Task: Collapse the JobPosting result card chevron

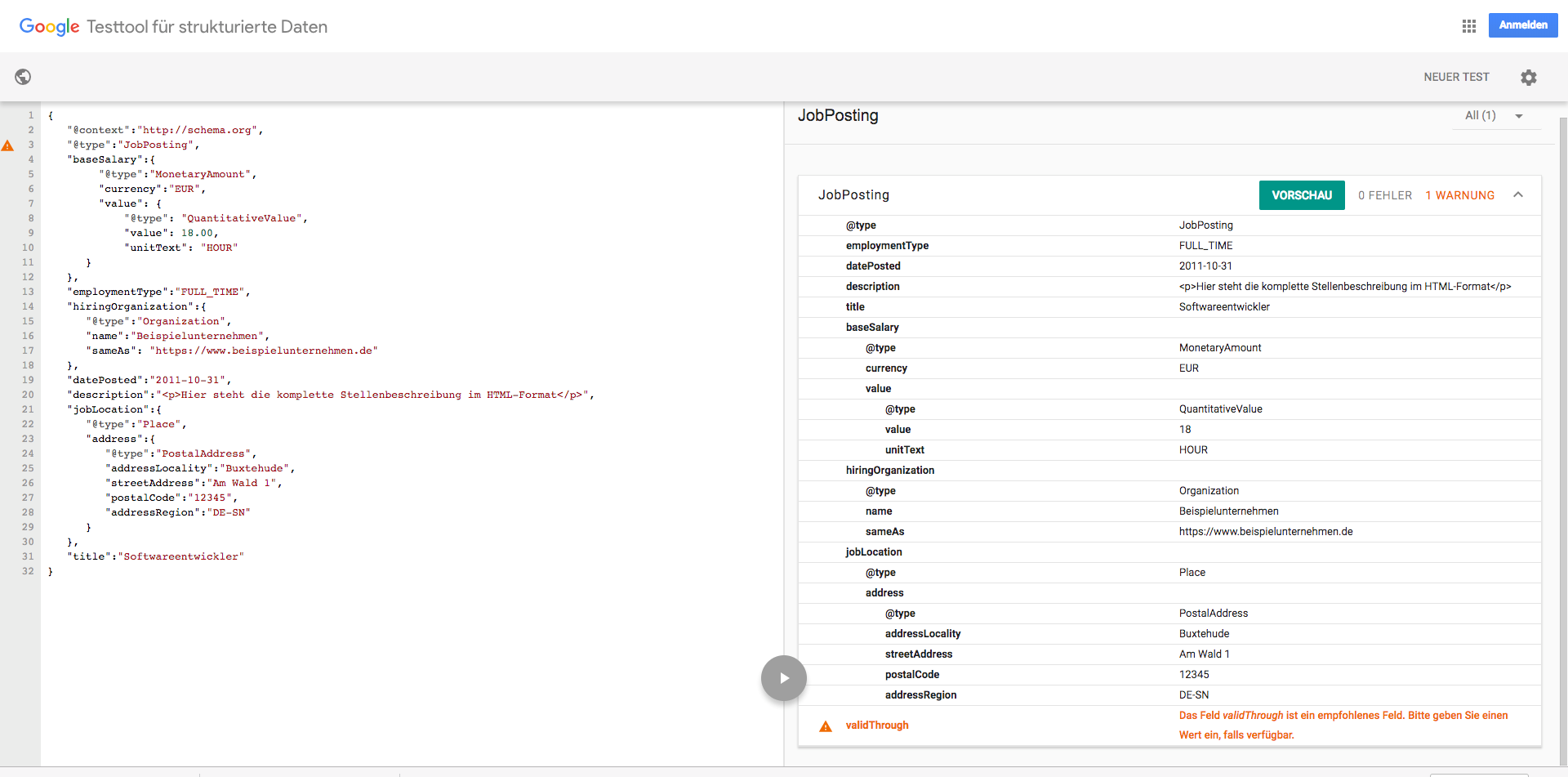Action: click(1518, 195)
